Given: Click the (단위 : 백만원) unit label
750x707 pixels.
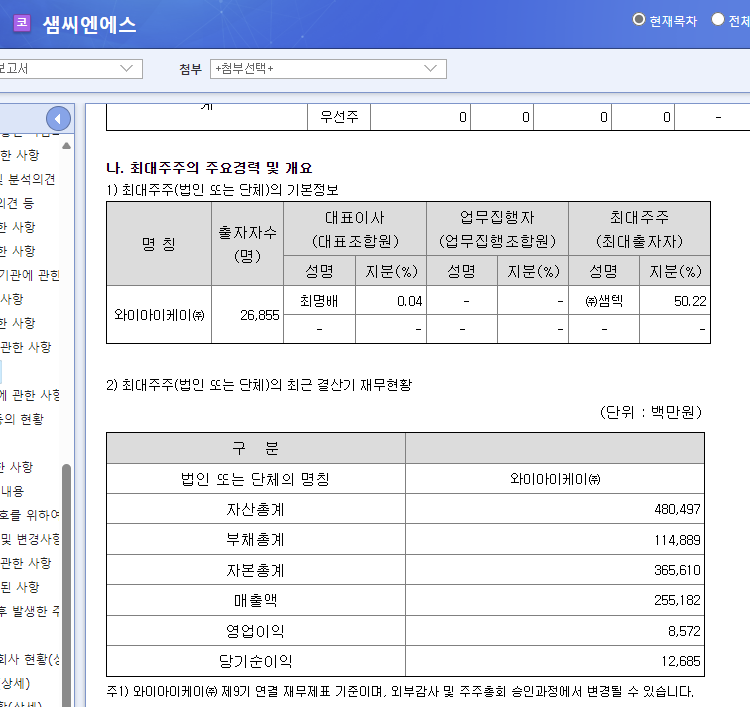Looking at the screenshot, I should 651,412.
